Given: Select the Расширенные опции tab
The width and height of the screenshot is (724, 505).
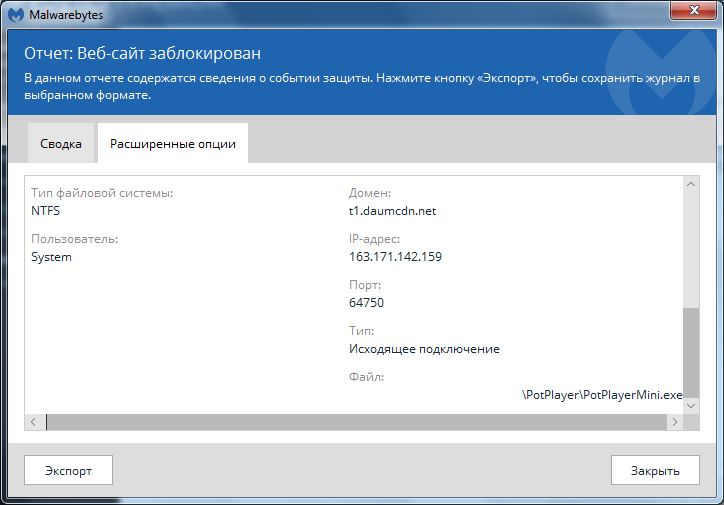Looking at the screenshot, I should (x=173, y=144).
